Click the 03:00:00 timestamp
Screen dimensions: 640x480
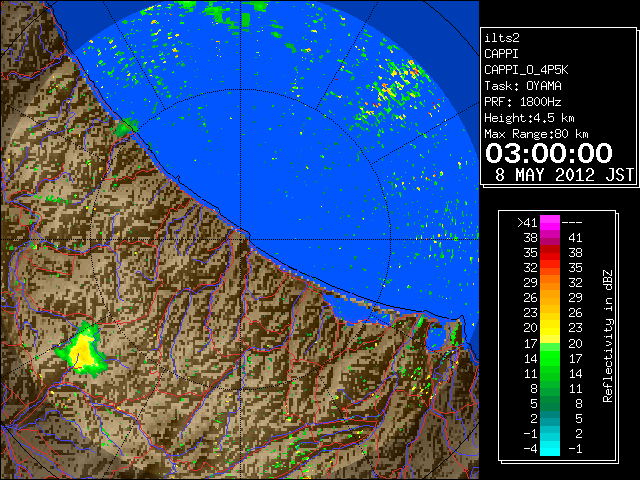pos(549,153)
